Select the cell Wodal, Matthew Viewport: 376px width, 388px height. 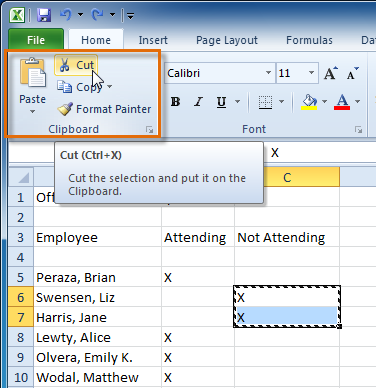(x=98, y=377)
